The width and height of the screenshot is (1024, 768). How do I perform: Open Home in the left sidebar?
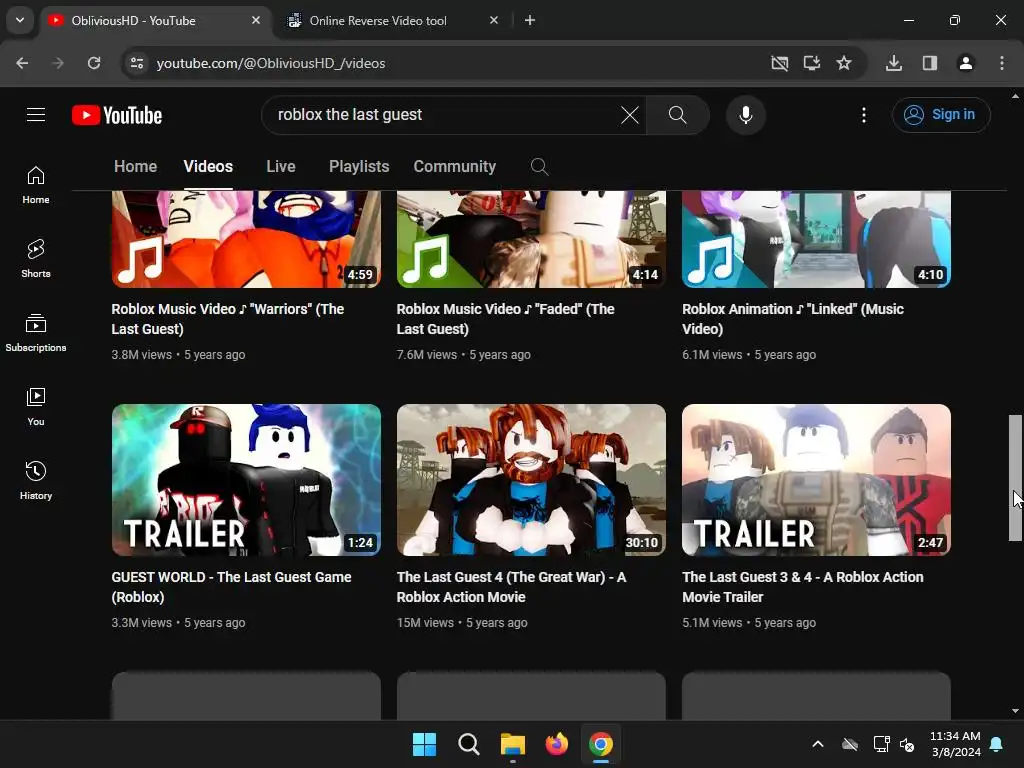(x=36, y=185)
